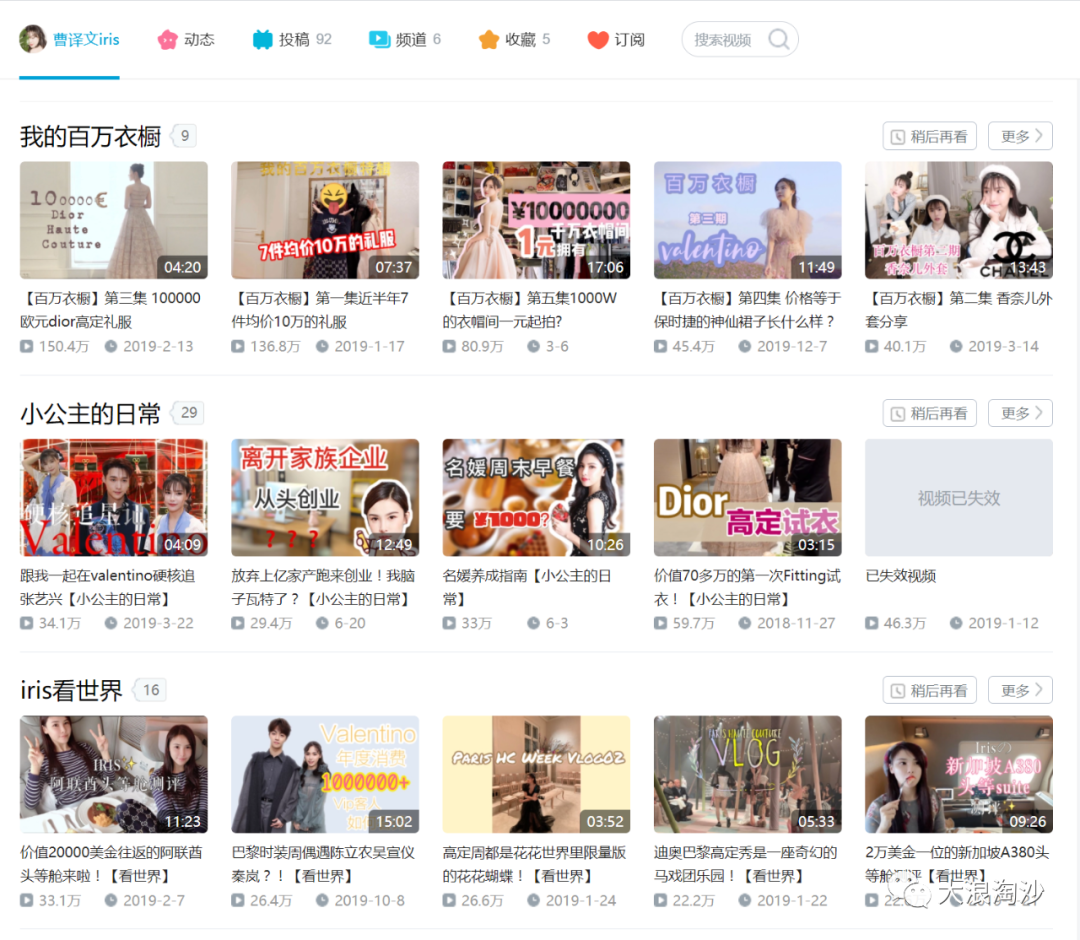Open the Dior Haute Couture 04:20 thumbnail
The width and height of the screenshot is (1080, 940).
tap(114, 220)
